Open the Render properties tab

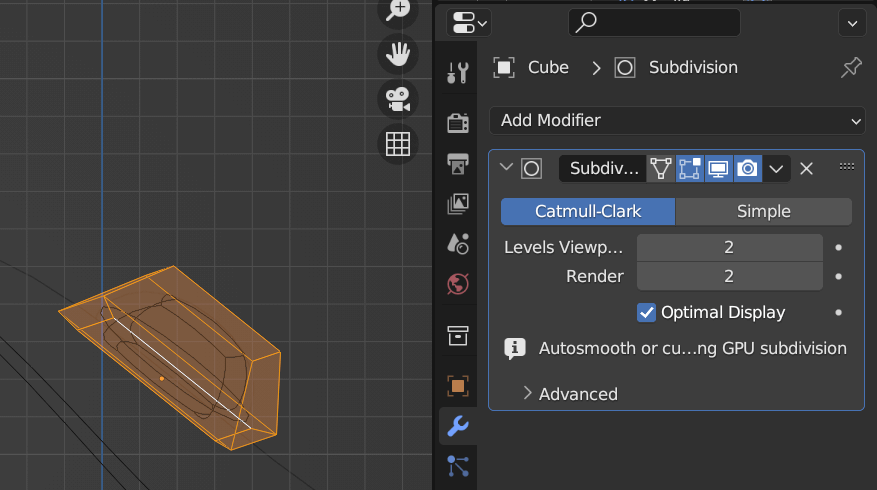(x=458, y=122)
